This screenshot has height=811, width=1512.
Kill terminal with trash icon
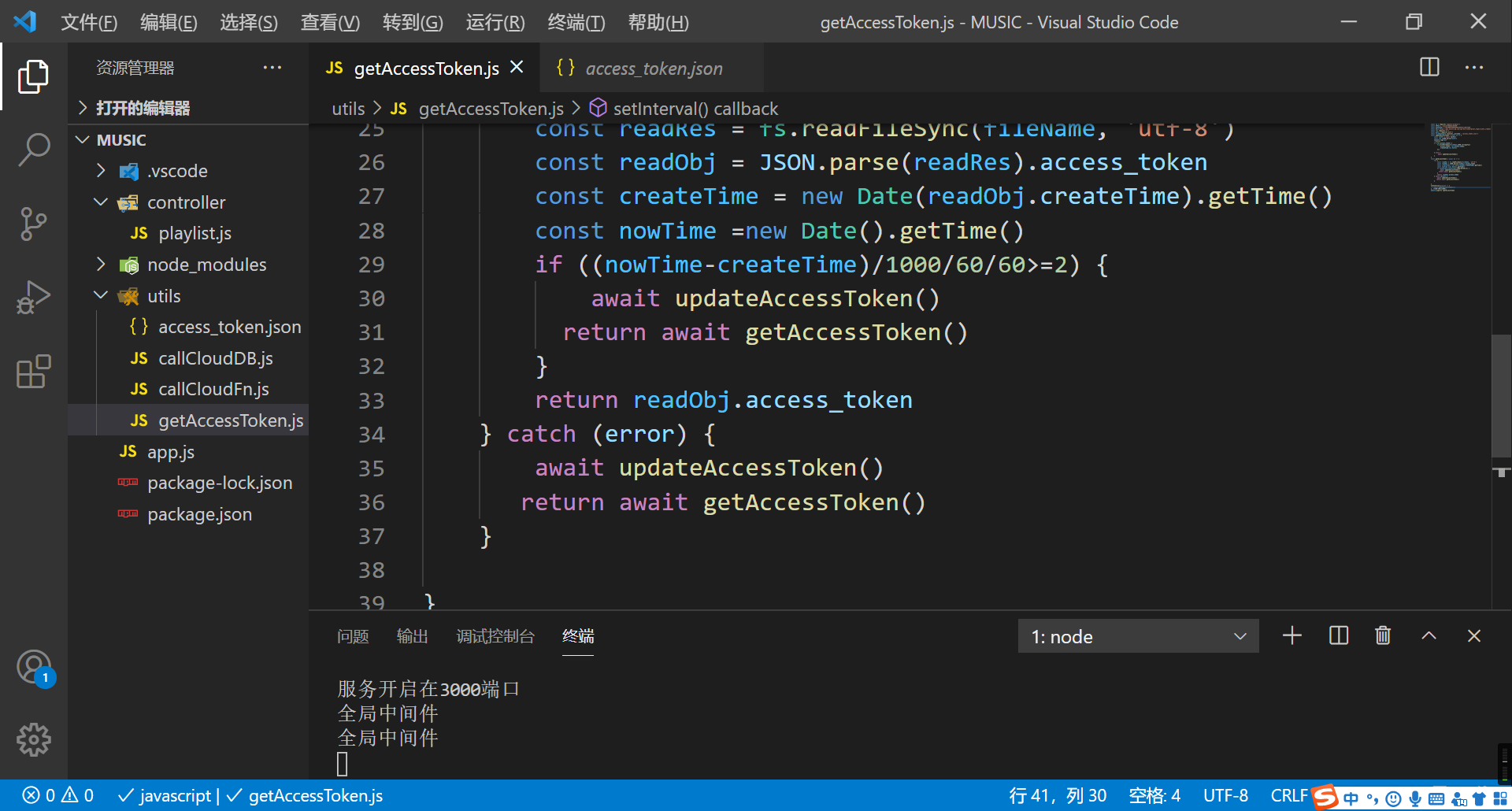[x=1383, y=636]
